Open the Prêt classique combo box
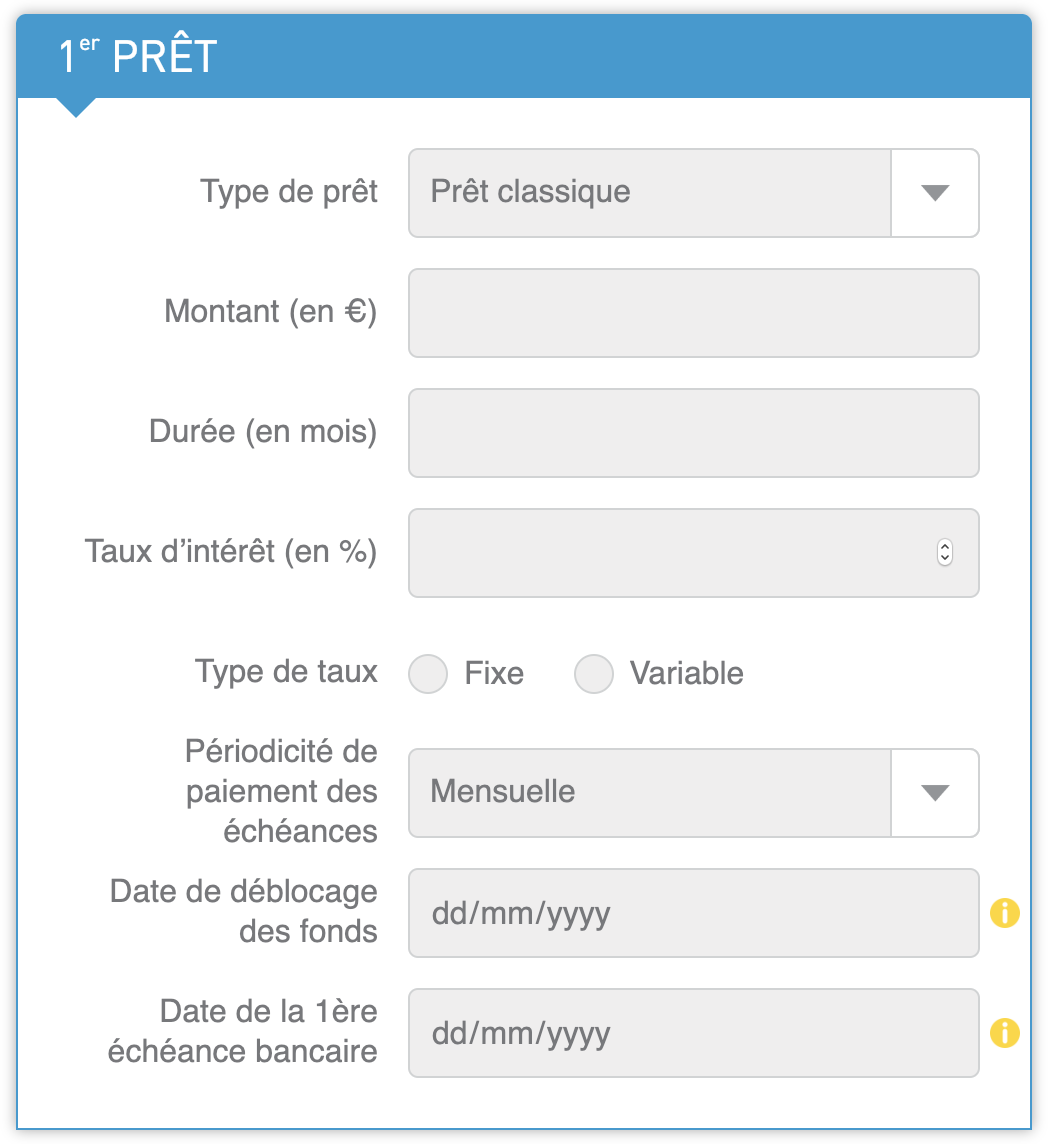 [x=694, y=193]
